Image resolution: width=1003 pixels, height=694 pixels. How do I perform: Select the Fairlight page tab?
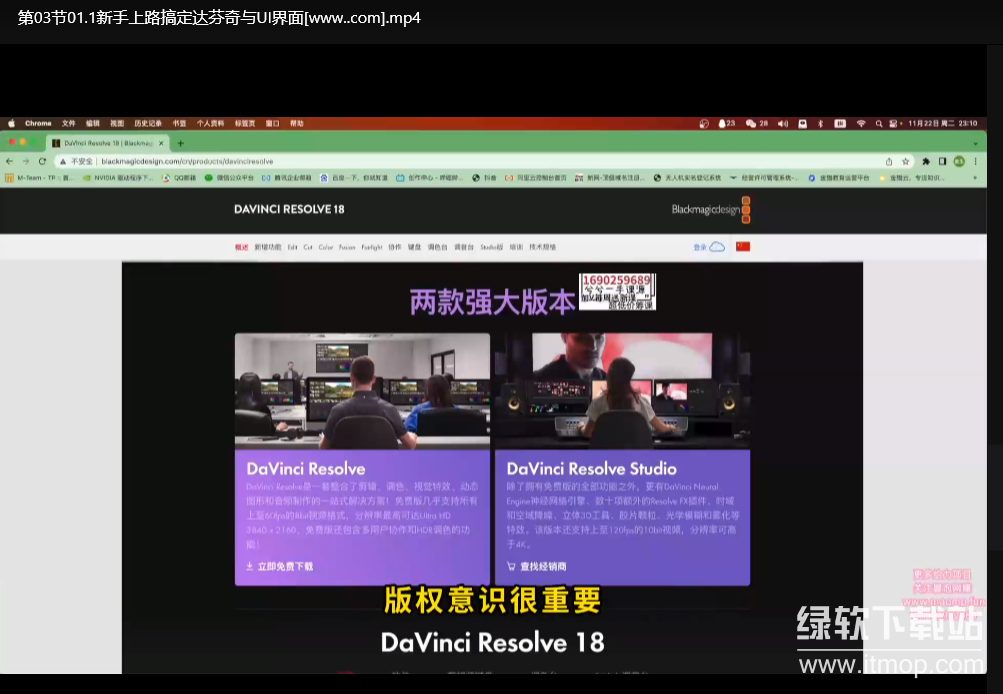tap(372, 247)
